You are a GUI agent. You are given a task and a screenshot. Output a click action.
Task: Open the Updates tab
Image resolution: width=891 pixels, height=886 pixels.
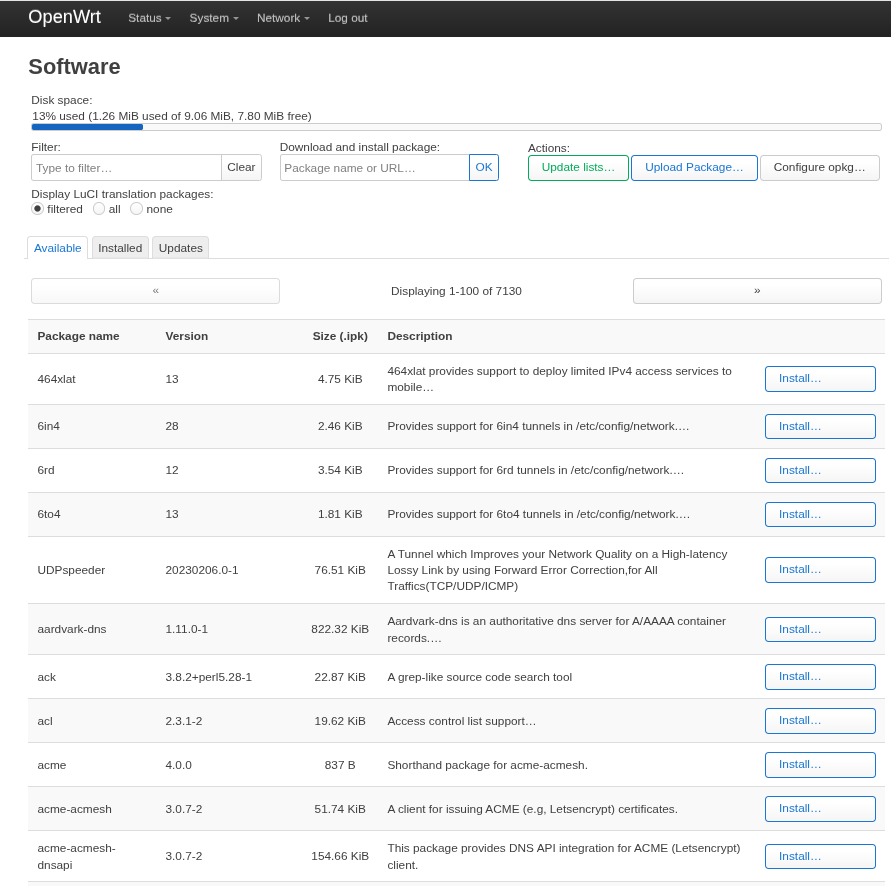click(180, 248)
